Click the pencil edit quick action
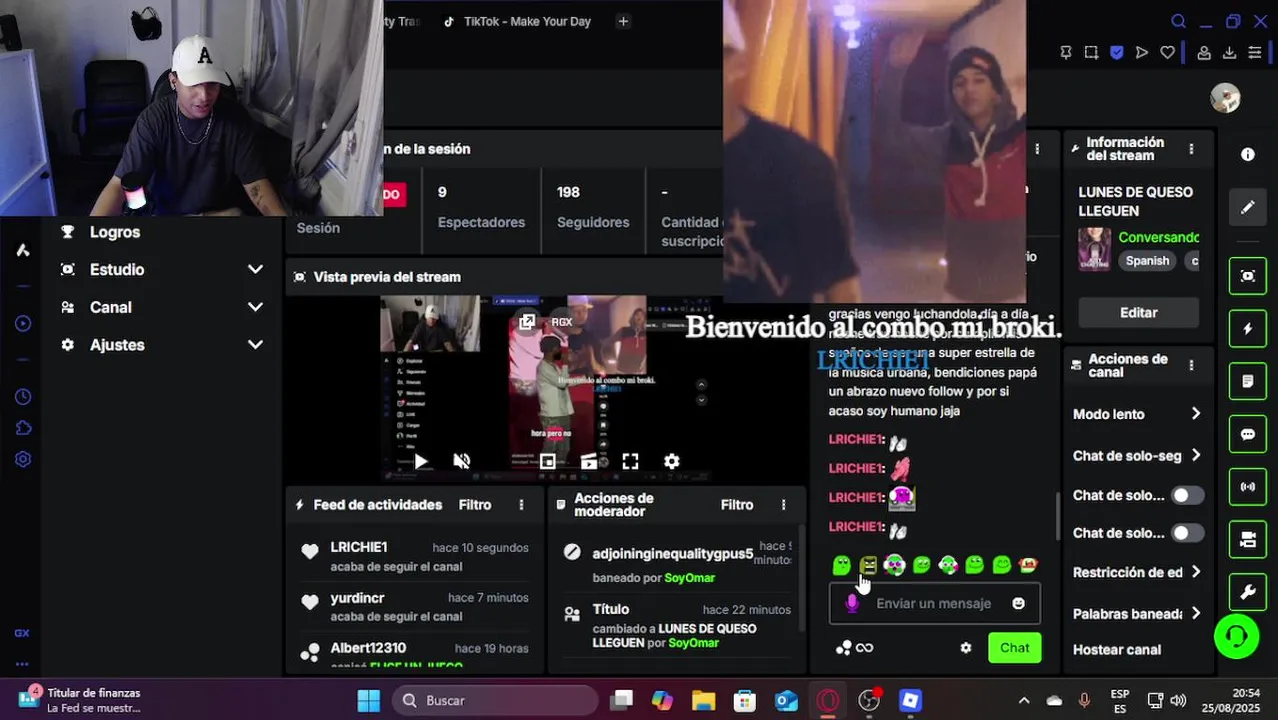The width and height of the screenshot is (1278, 720). (1247, 208)
